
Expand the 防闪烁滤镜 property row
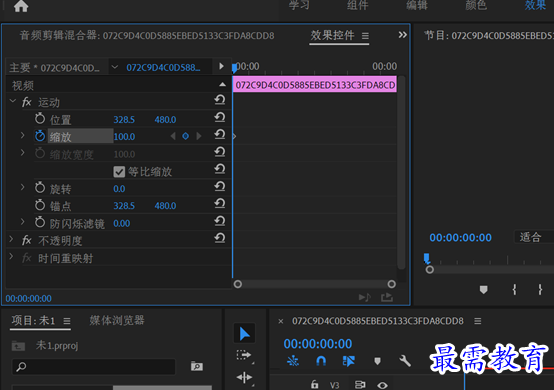coord(22,222)
